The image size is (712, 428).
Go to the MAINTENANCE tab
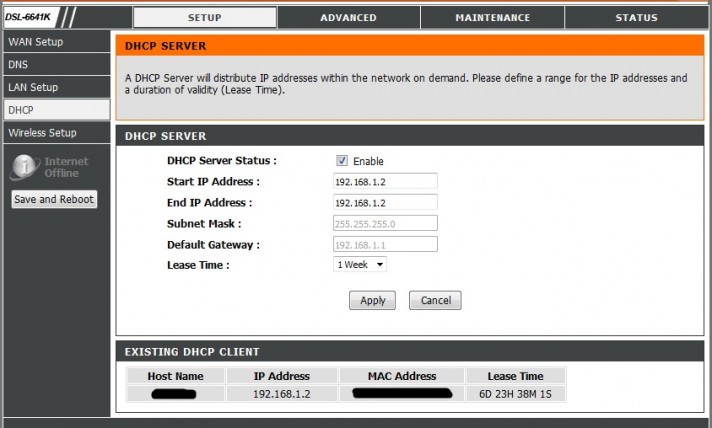[493, 18]
